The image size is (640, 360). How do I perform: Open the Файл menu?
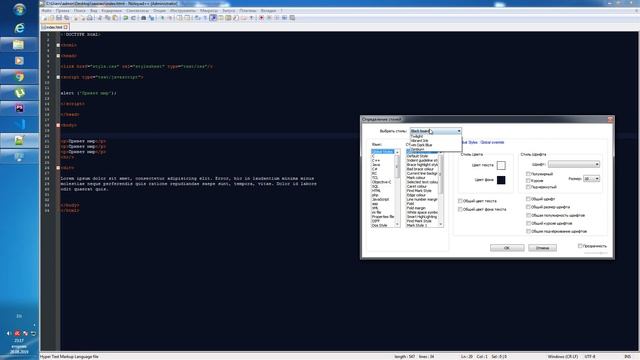pos(47,11)
